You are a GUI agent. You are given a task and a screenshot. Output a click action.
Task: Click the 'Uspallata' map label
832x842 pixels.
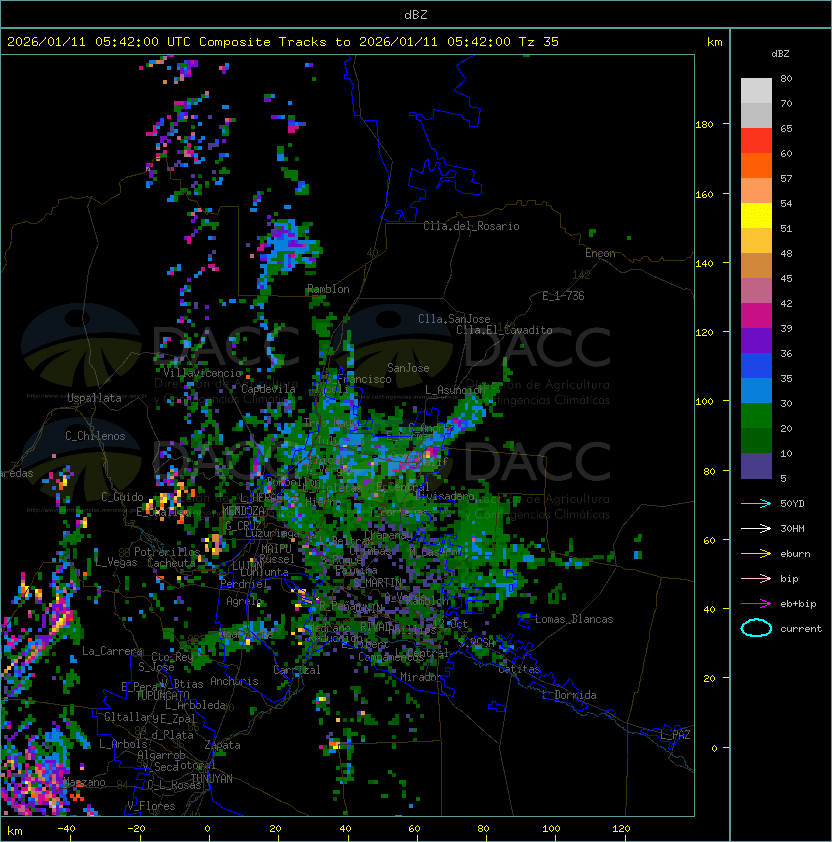pos(94,398)
